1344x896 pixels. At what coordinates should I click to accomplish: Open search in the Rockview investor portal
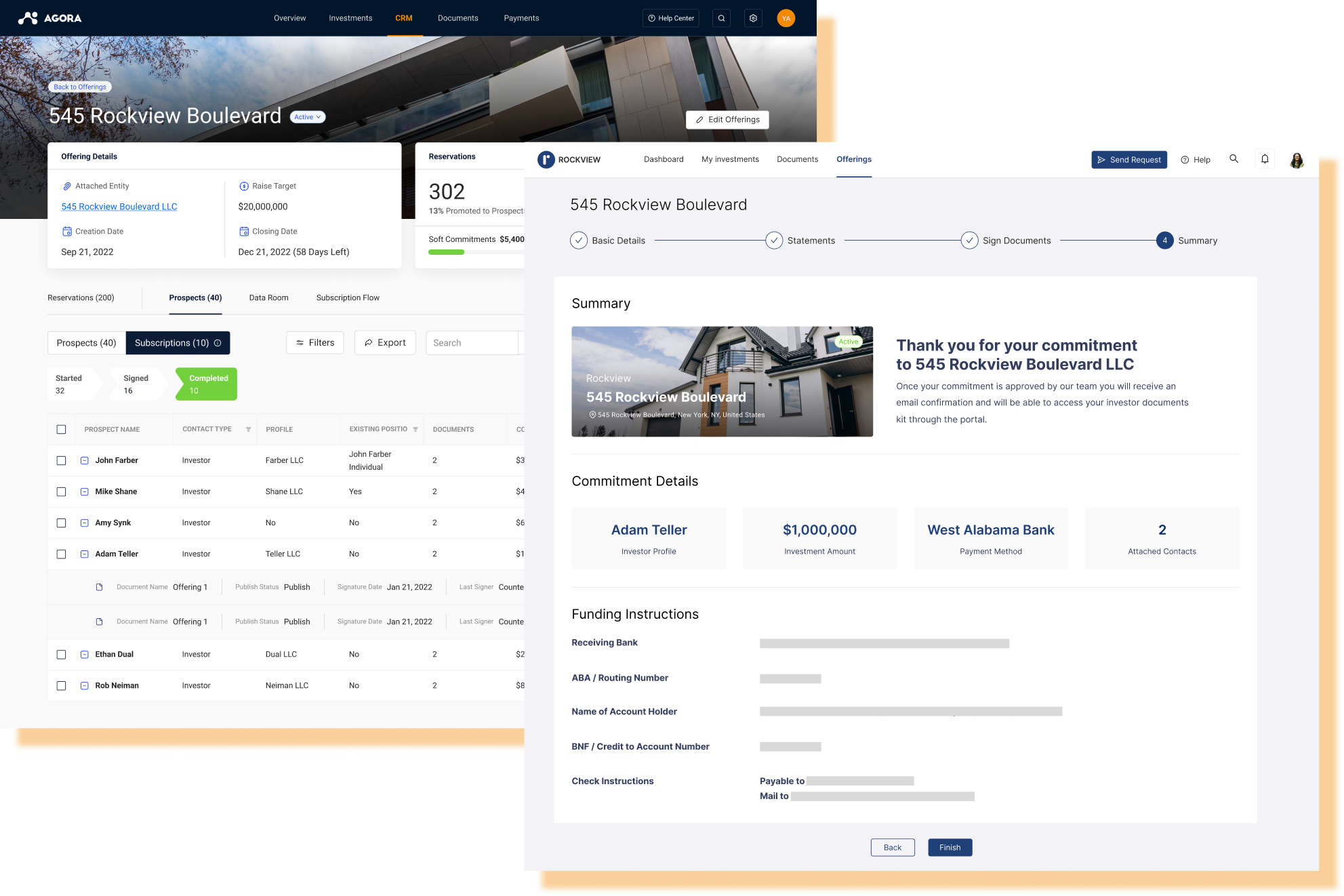click(x=1234, y=159)
